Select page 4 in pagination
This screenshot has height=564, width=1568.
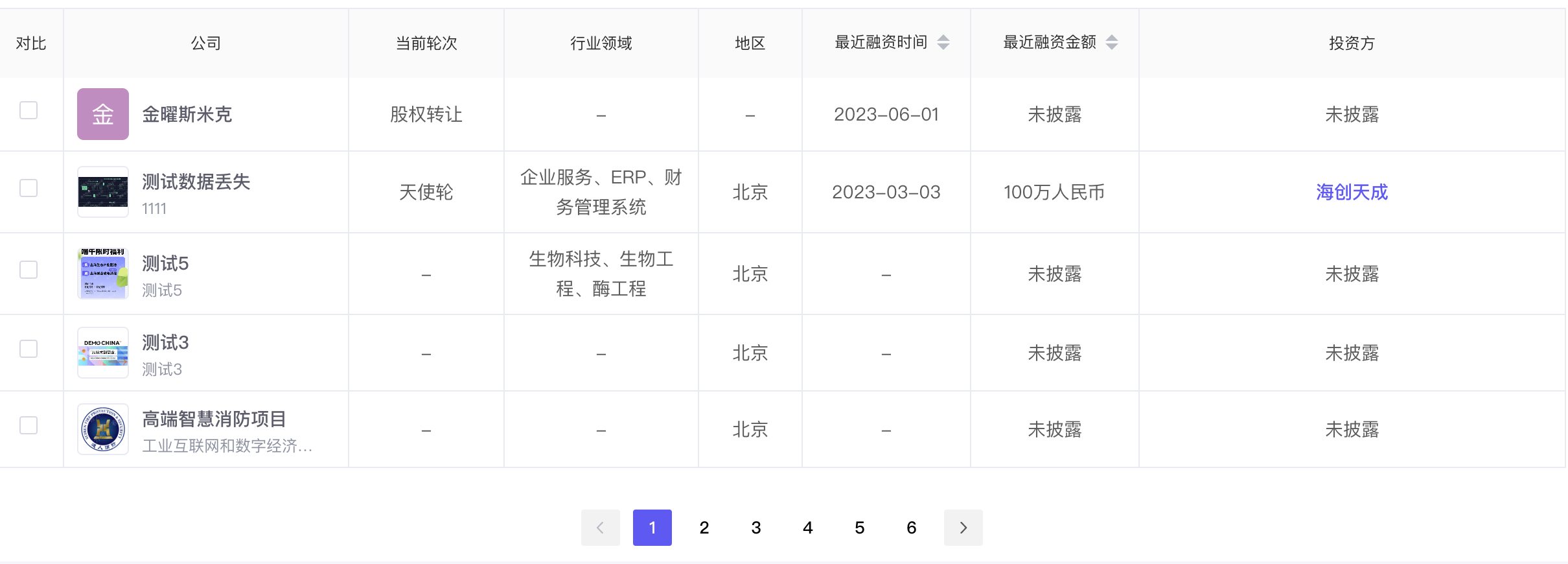(x=807, y=528)
